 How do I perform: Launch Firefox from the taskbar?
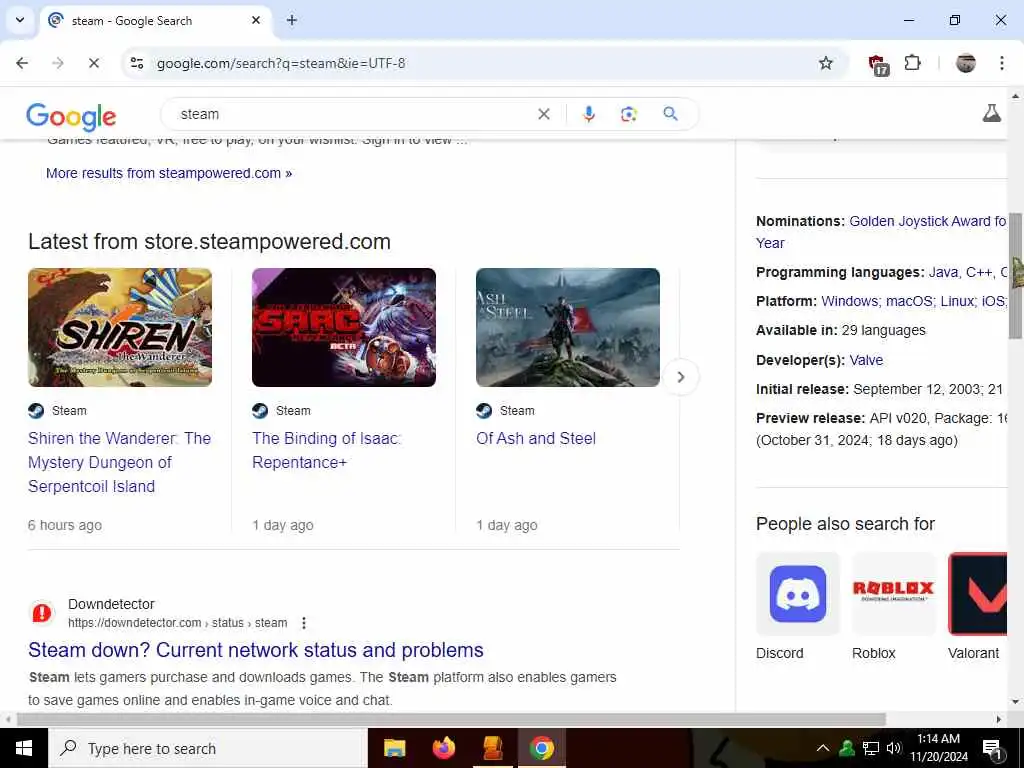444,748
